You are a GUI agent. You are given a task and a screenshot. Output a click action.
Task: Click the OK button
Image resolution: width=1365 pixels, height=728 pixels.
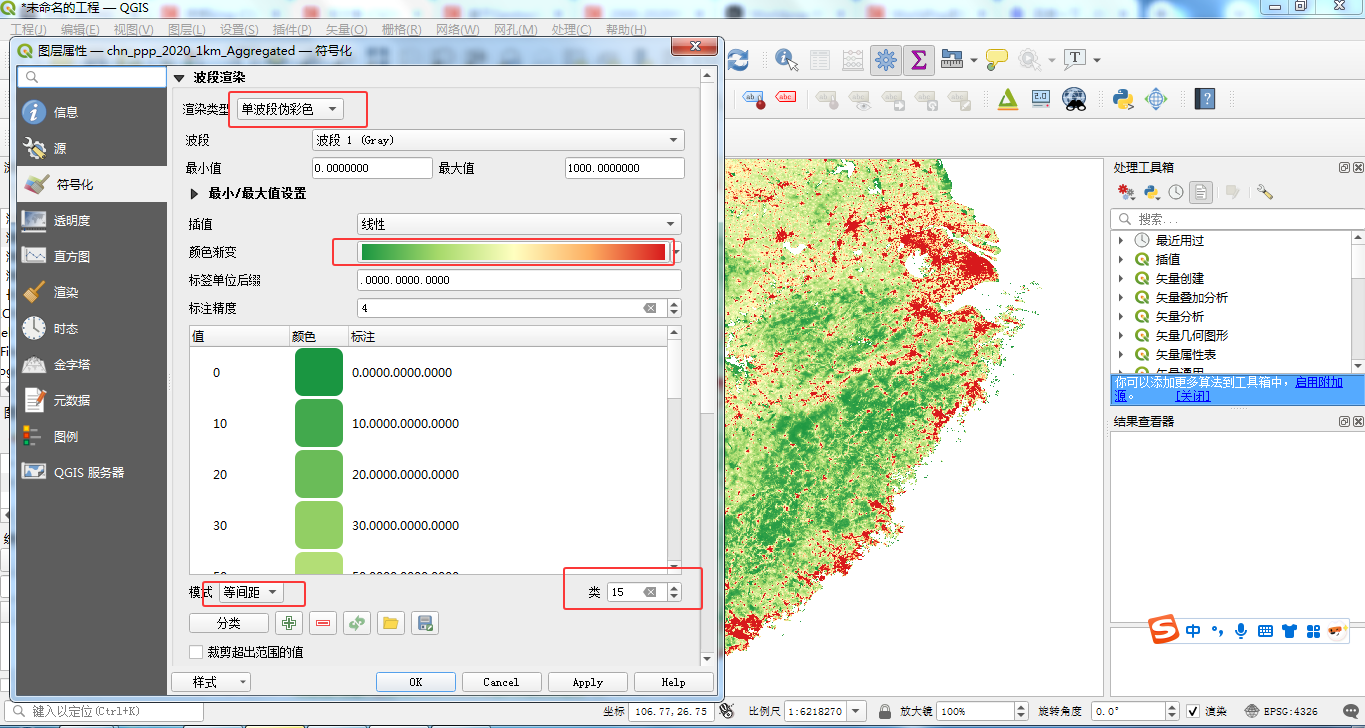coord(416,682)
